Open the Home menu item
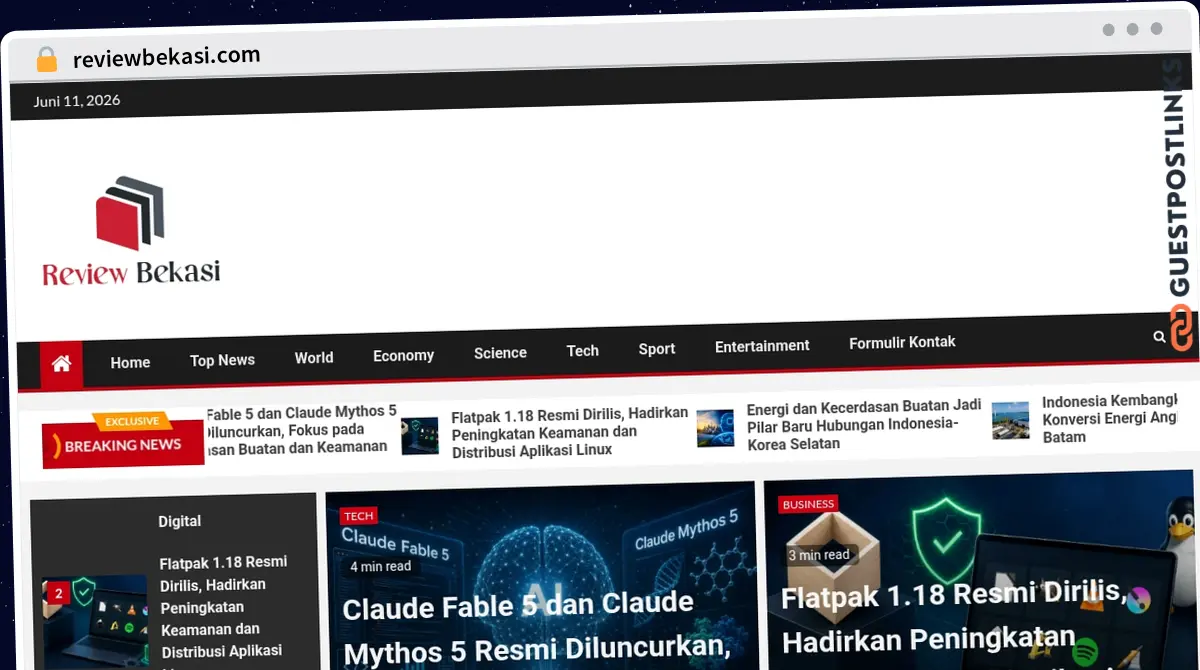This screenshot has height=670, width=1200. (130, 363)
